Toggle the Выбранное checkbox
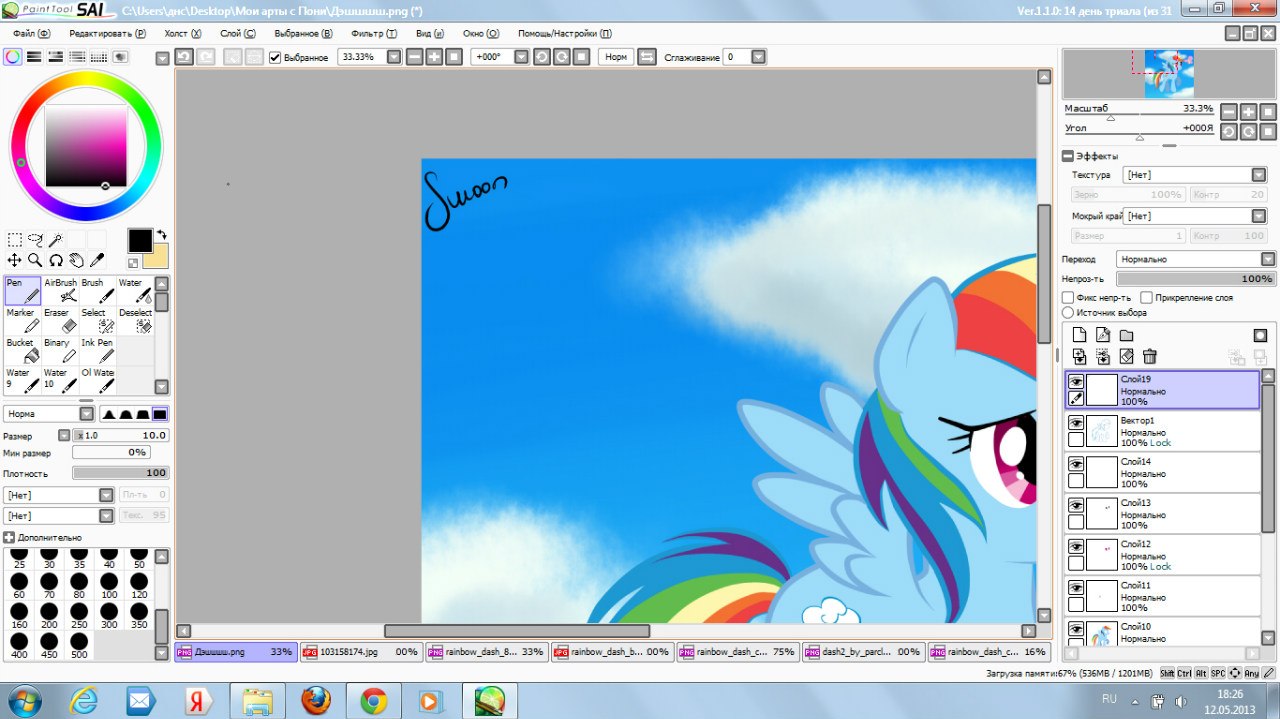1280x719 pixels. [x=275, y=57]
